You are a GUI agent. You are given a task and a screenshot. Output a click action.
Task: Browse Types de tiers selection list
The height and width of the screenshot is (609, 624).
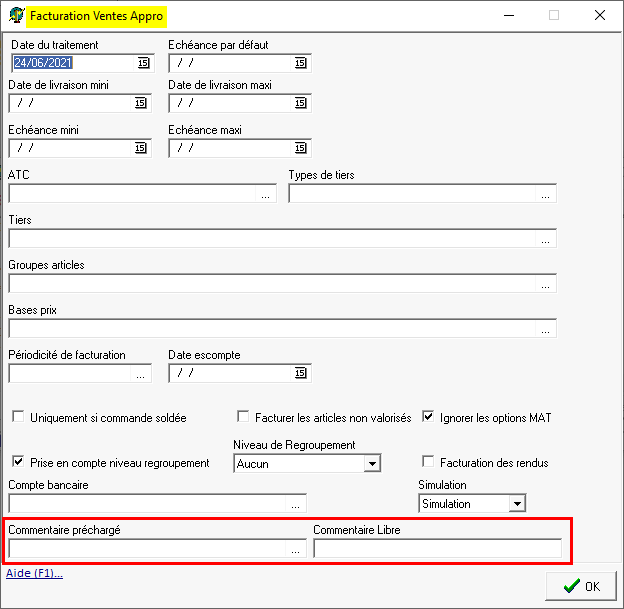[546, 194]
